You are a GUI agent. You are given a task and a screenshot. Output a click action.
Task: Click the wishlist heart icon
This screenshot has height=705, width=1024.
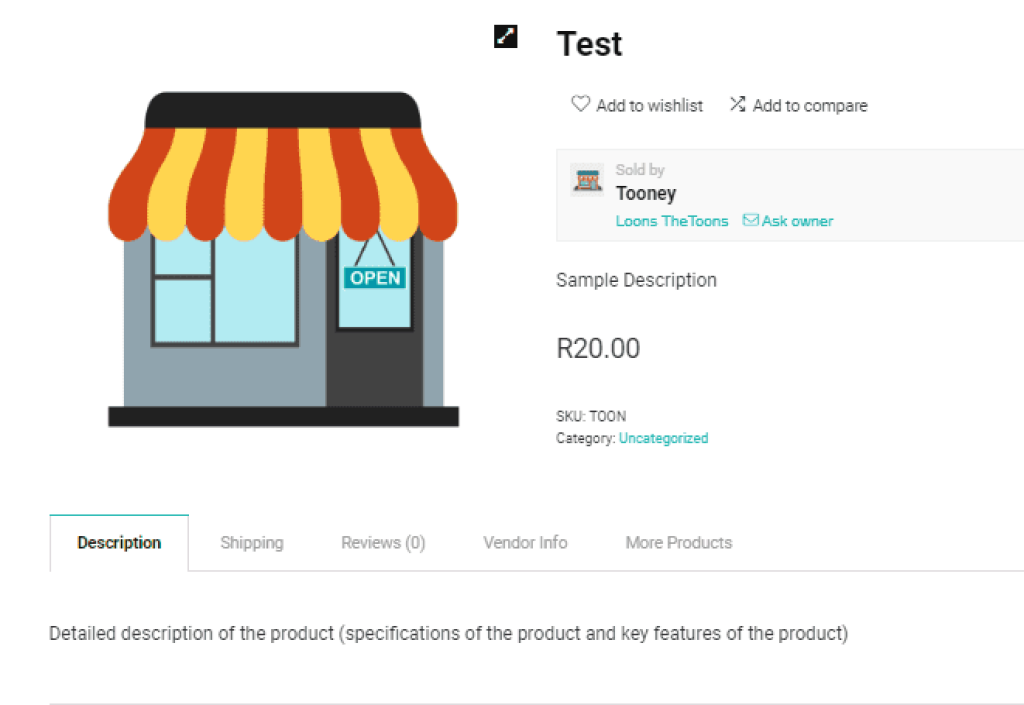(x=580, y=104)
